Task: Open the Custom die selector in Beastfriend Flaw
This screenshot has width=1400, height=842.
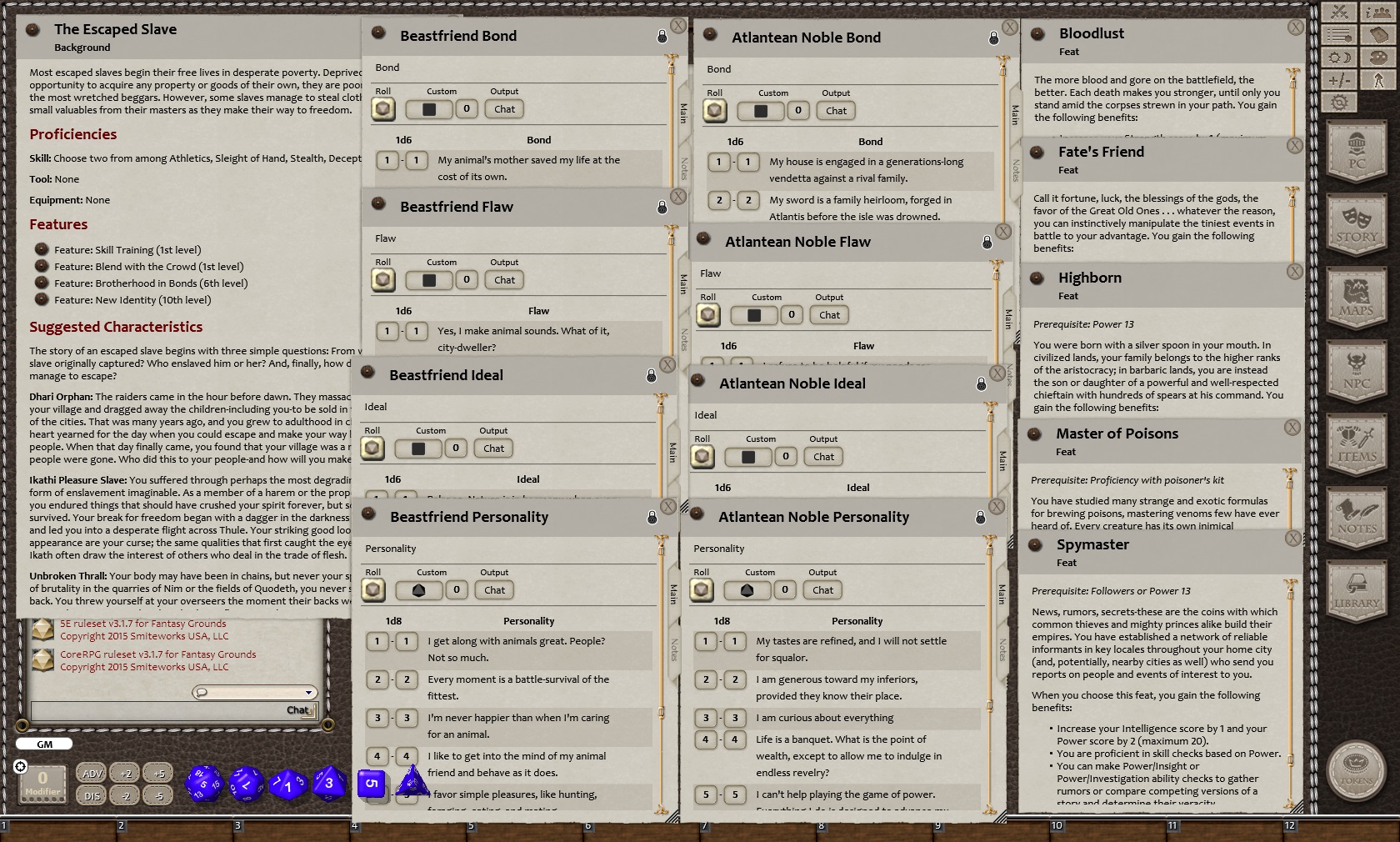Action: [428, 280]
